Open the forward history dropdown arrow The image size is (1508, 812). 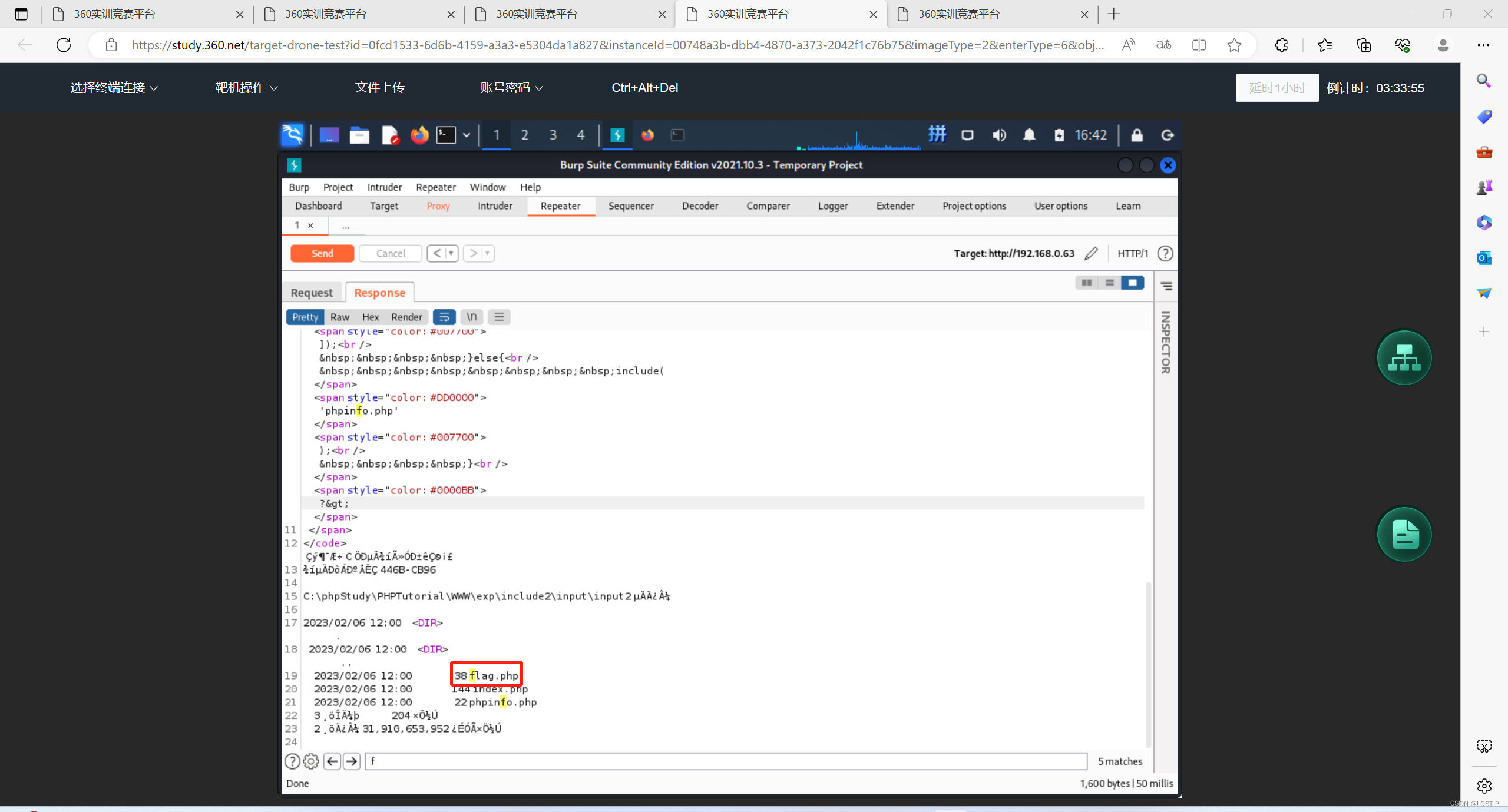pos(488,253)
